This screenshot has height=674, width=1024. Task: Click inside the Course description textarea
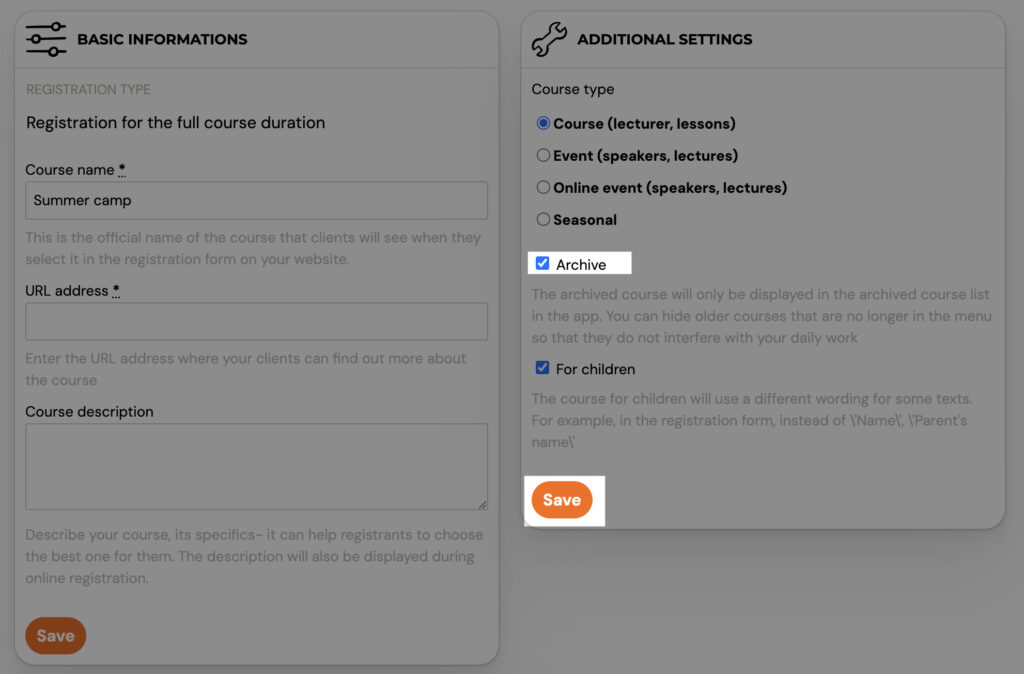tap(257, 466)
